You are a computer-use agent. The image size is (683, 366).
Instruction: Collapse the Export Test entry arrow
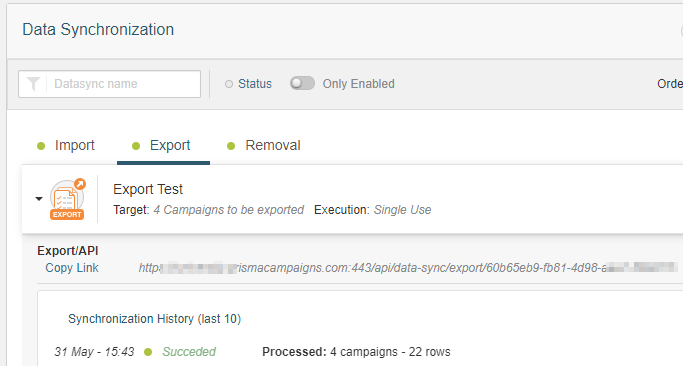[x=39, y=199]
